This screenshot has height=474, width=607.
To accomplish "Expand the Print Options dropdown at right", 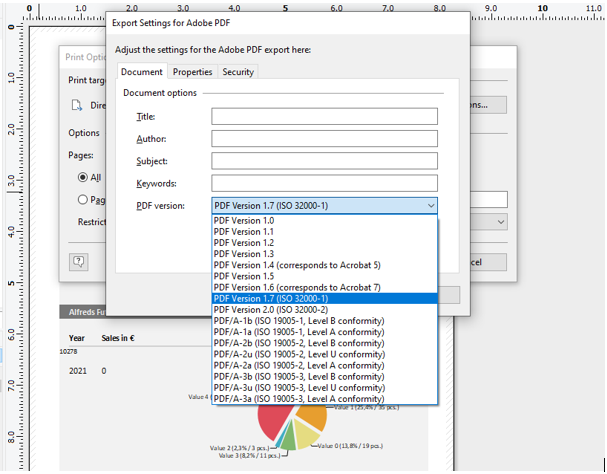I will coord(500,222).
